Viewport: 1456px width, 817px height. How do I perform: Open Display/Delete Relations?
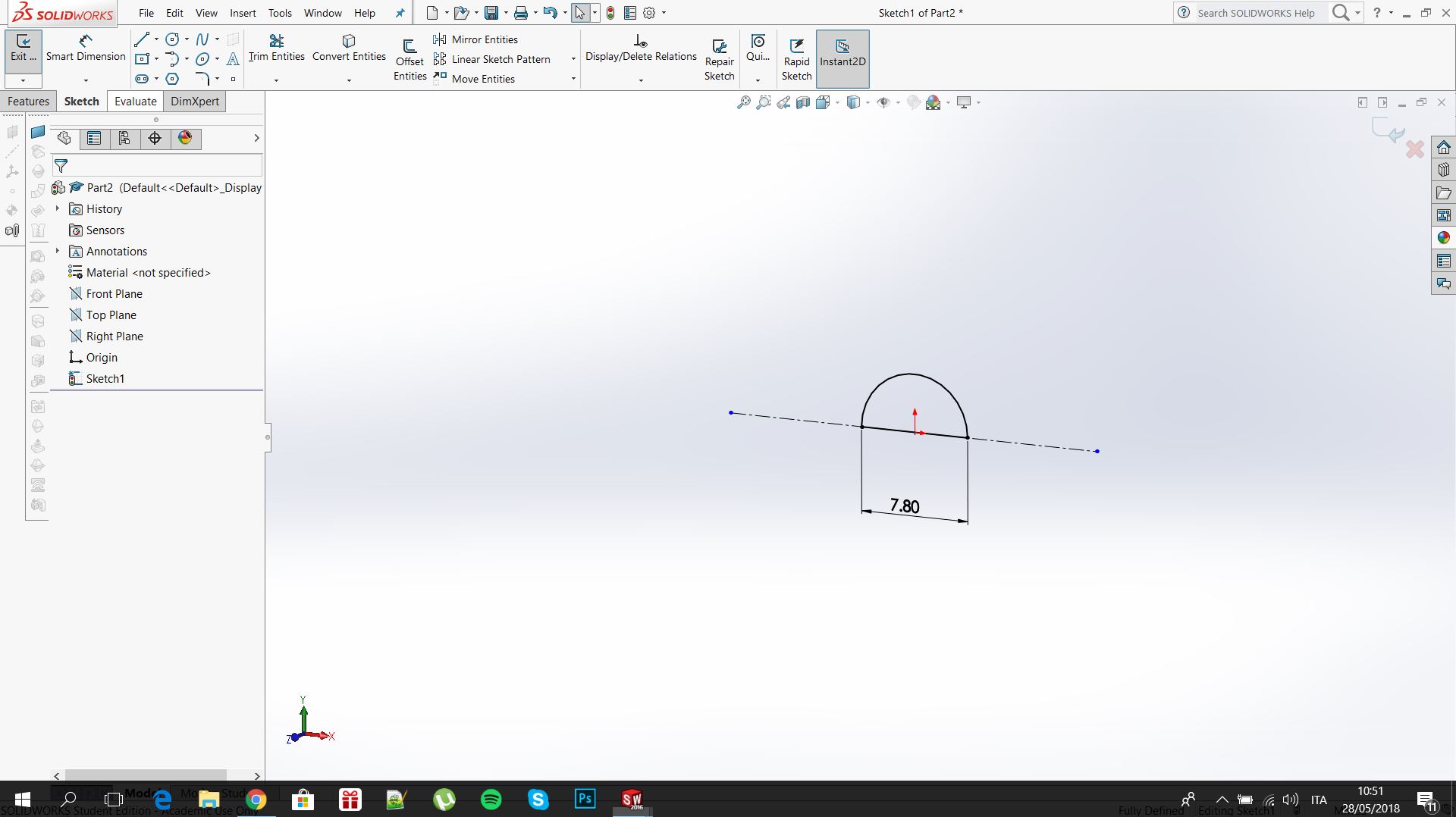(x=641, y=49)
